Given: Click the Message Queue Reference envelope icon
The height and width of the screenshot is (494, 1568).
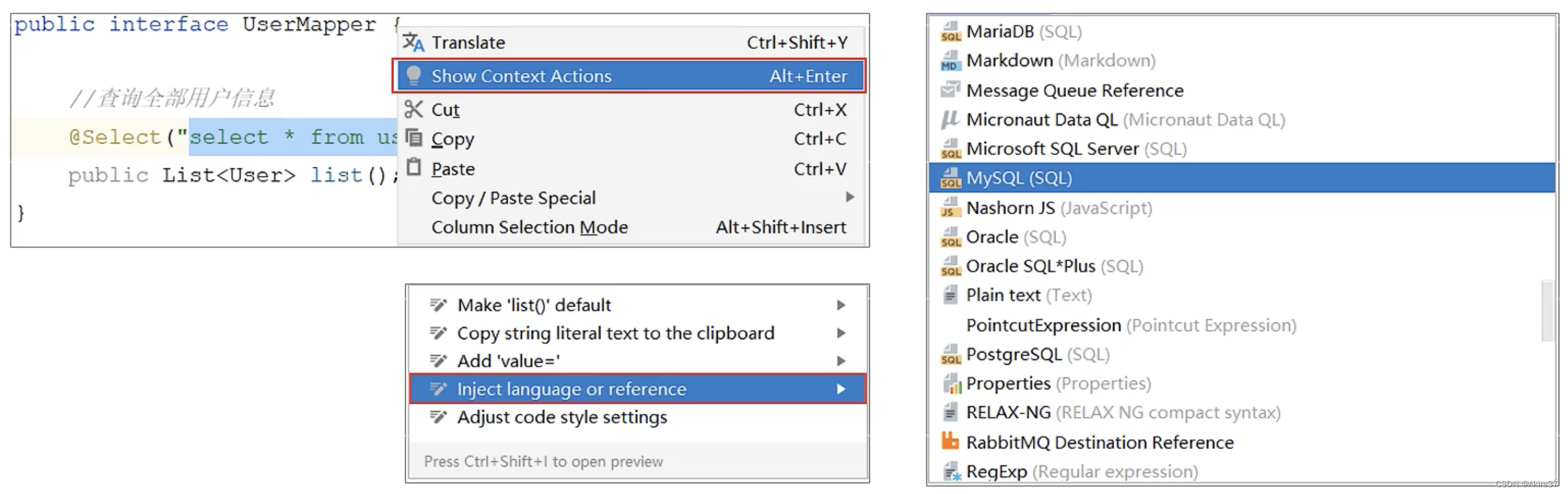Looking at the screenshot, I should [x=951, y=90].
